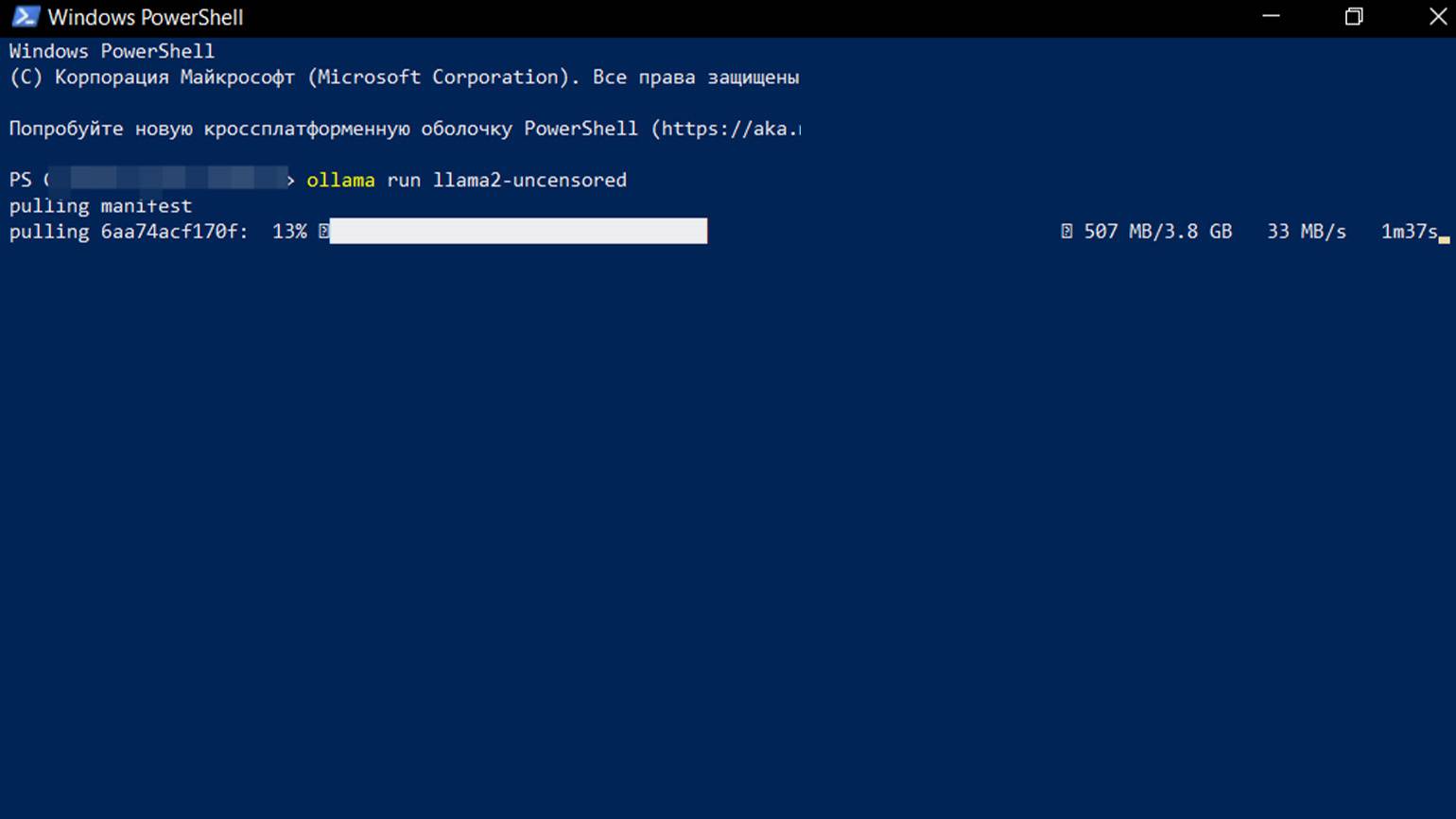
Task: Click the Windows PowerShell title bar text
Action: pos(146,17)
